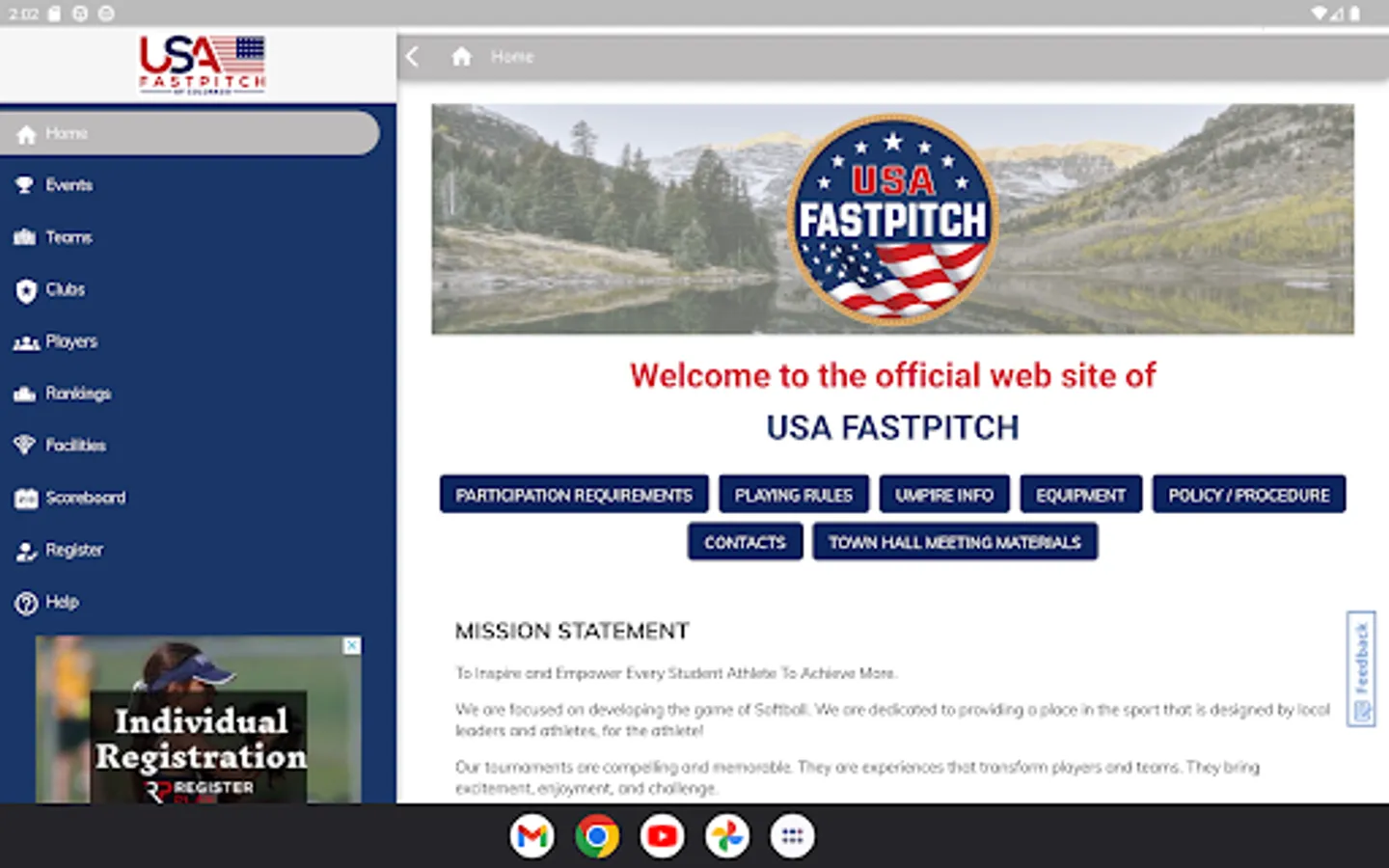View Rankings from the sidebar
Screen dimensions: 1389x868
tap(78, 393)
